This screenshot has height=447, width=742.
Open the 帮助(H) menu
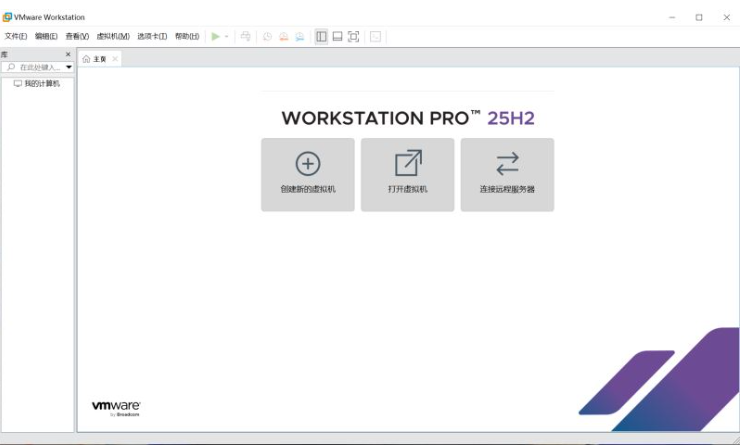coord(187,36)
